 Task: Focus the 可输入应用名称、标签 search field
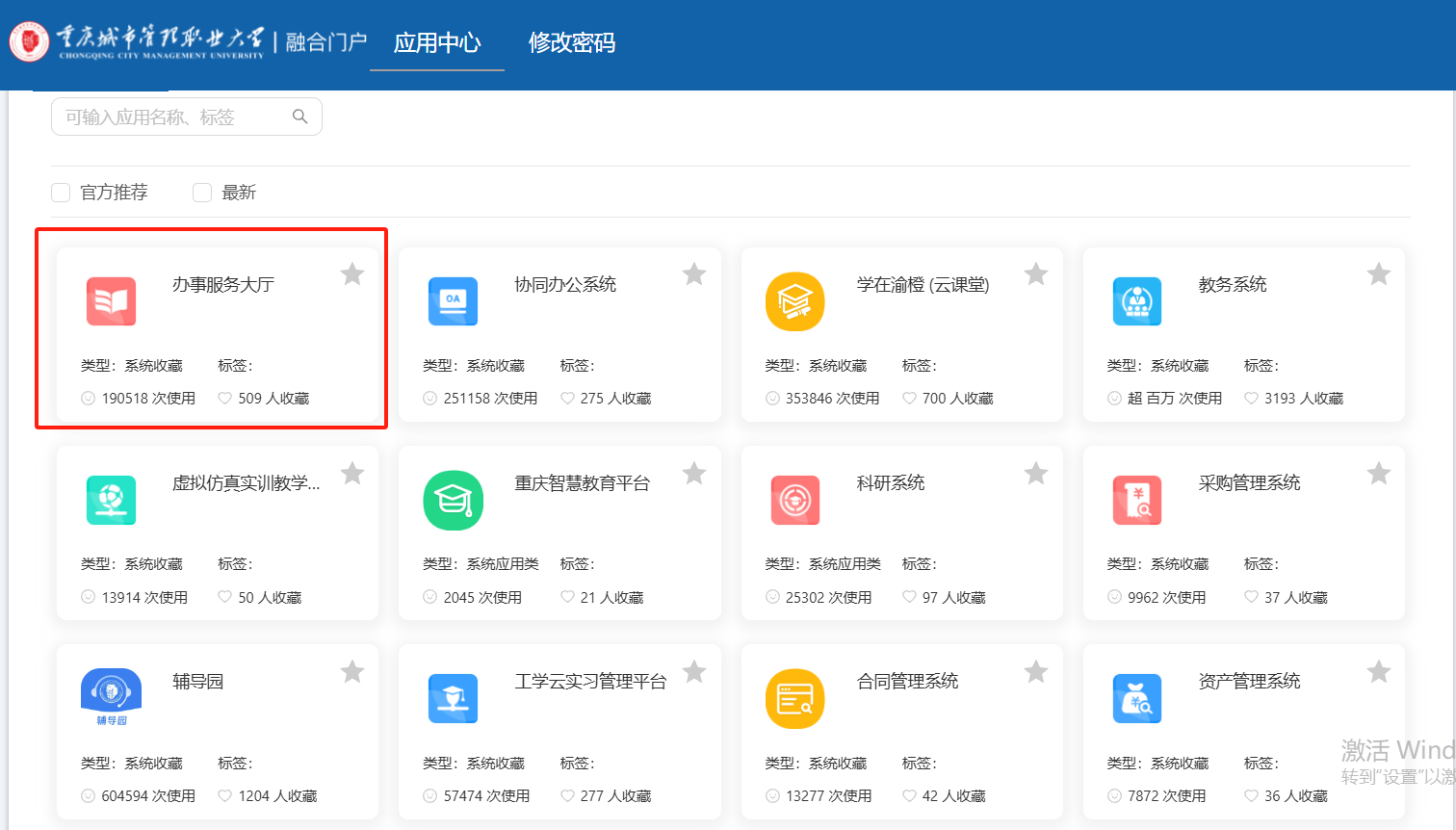(x=187, y=117)
